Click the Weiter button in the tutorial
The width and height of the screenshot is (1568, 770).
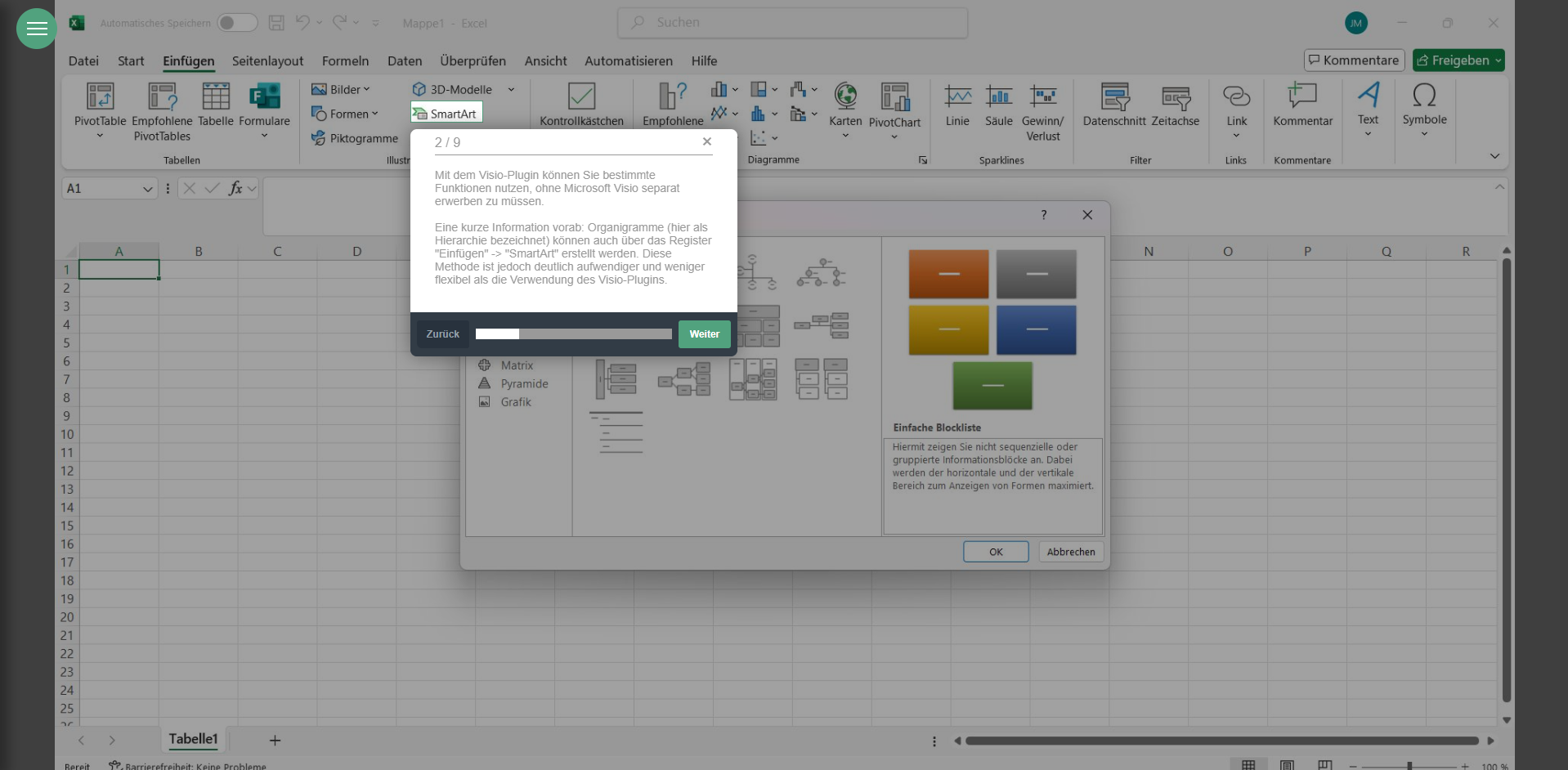pyautogui.click(x=704, y=334)
